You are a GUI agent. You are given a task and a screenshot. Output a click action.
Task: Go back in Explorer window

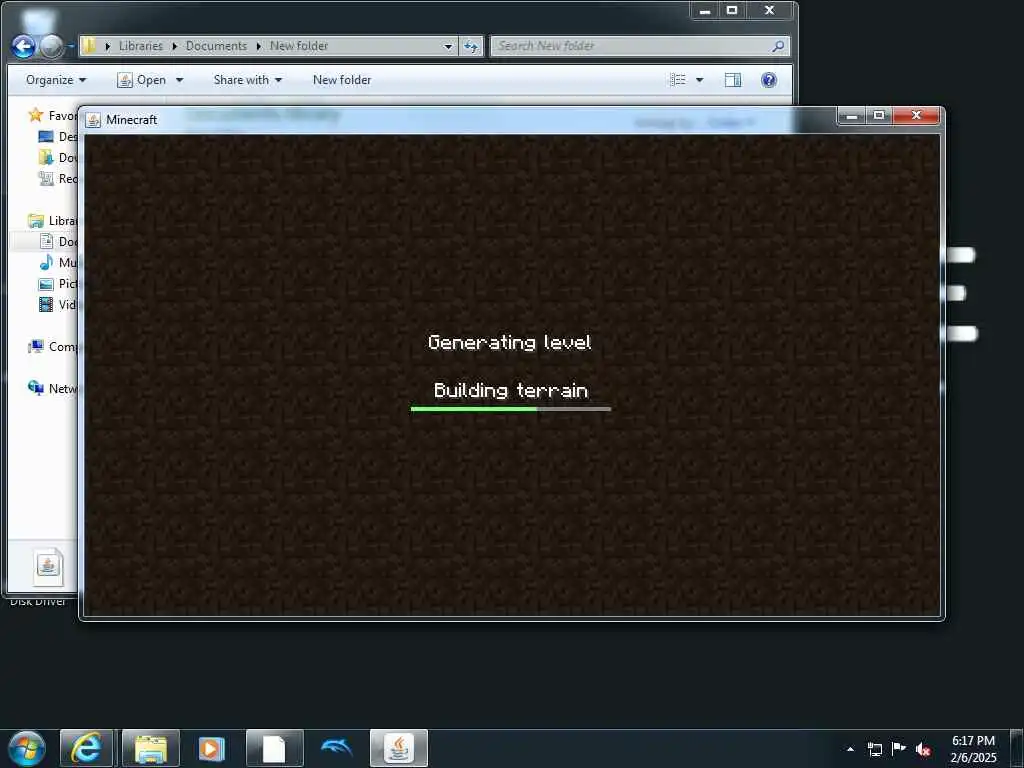[x=24, y=46]
